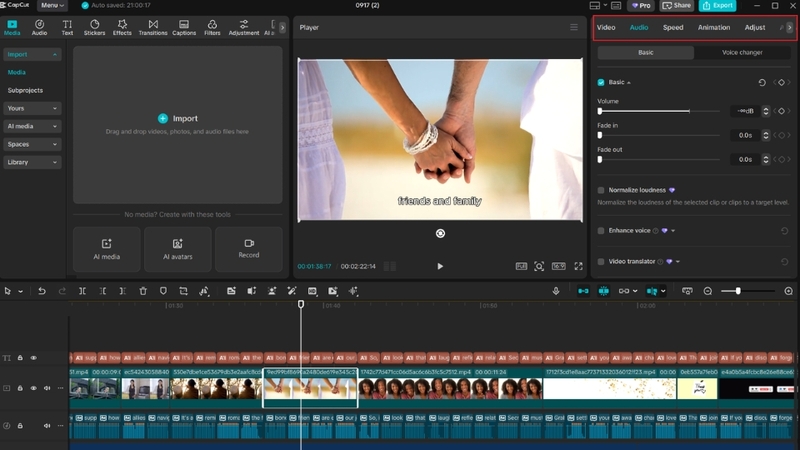
Task: Play the video in the player
Action: 440,266
